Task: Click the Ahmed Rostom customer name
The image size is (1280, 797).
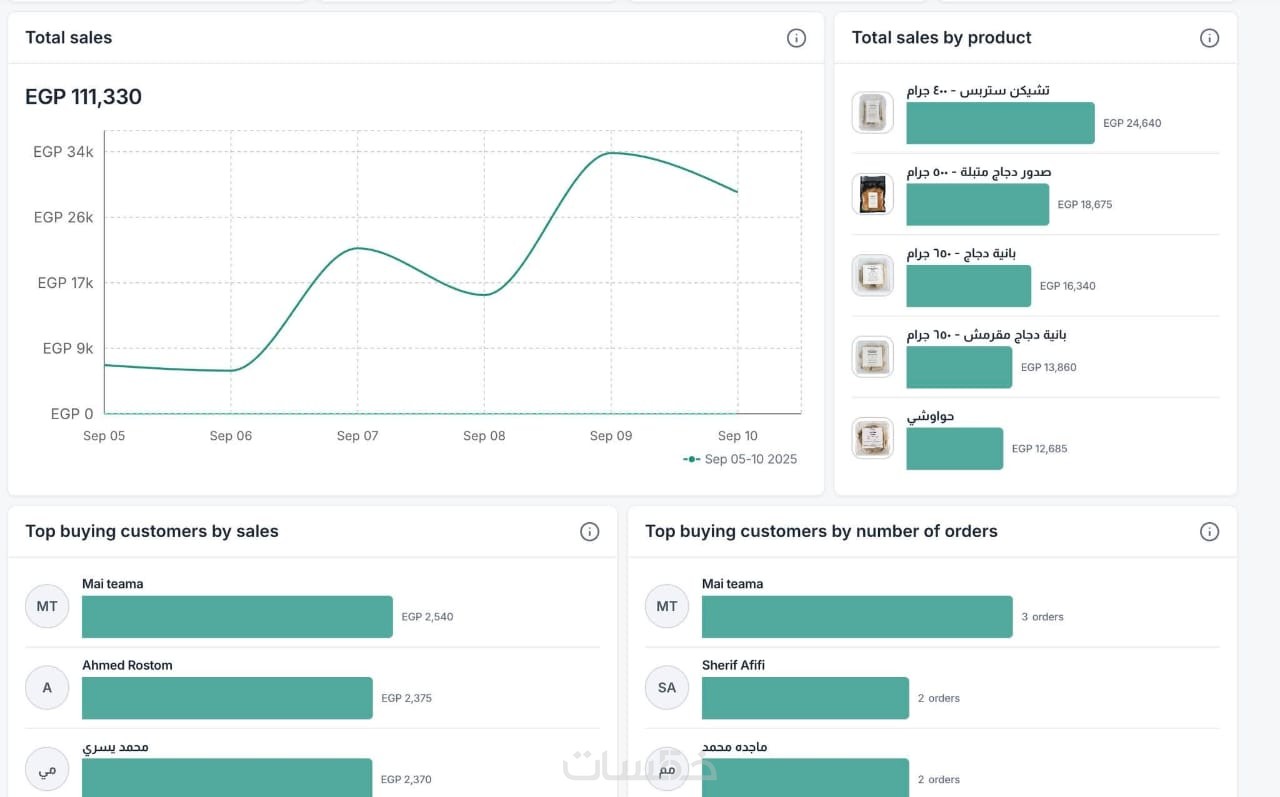Action: 127,665
